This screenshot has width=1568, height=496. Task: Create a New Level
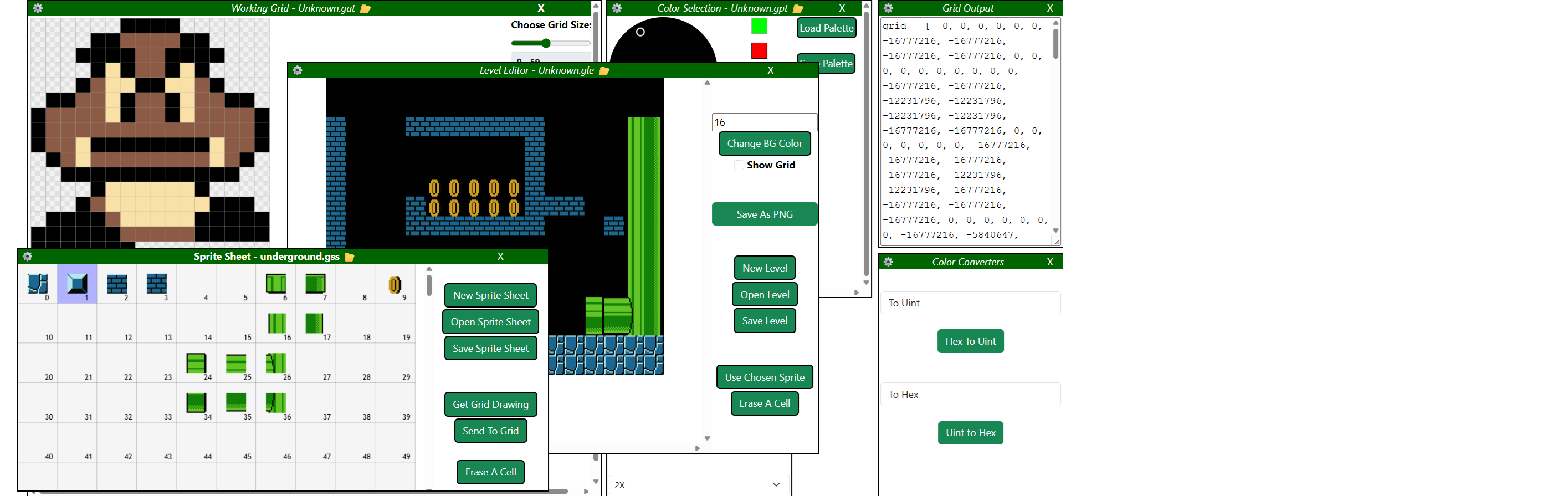[x=765, y=268]
